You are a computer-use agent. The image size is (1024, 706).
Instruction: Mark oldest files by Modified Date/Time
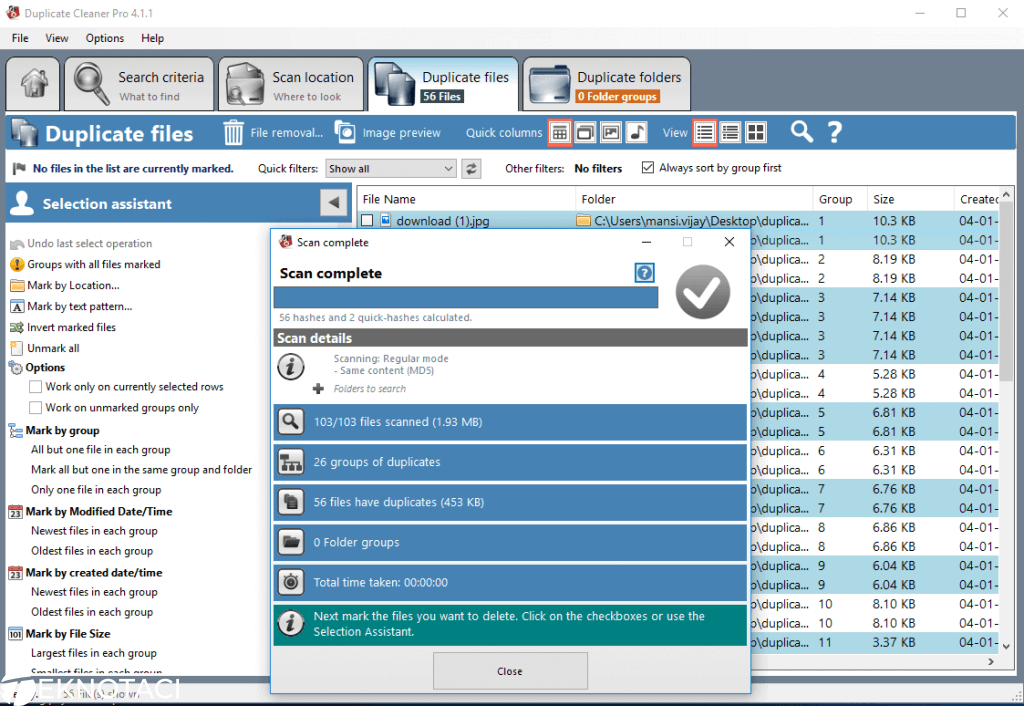click(x=92, y=551)
